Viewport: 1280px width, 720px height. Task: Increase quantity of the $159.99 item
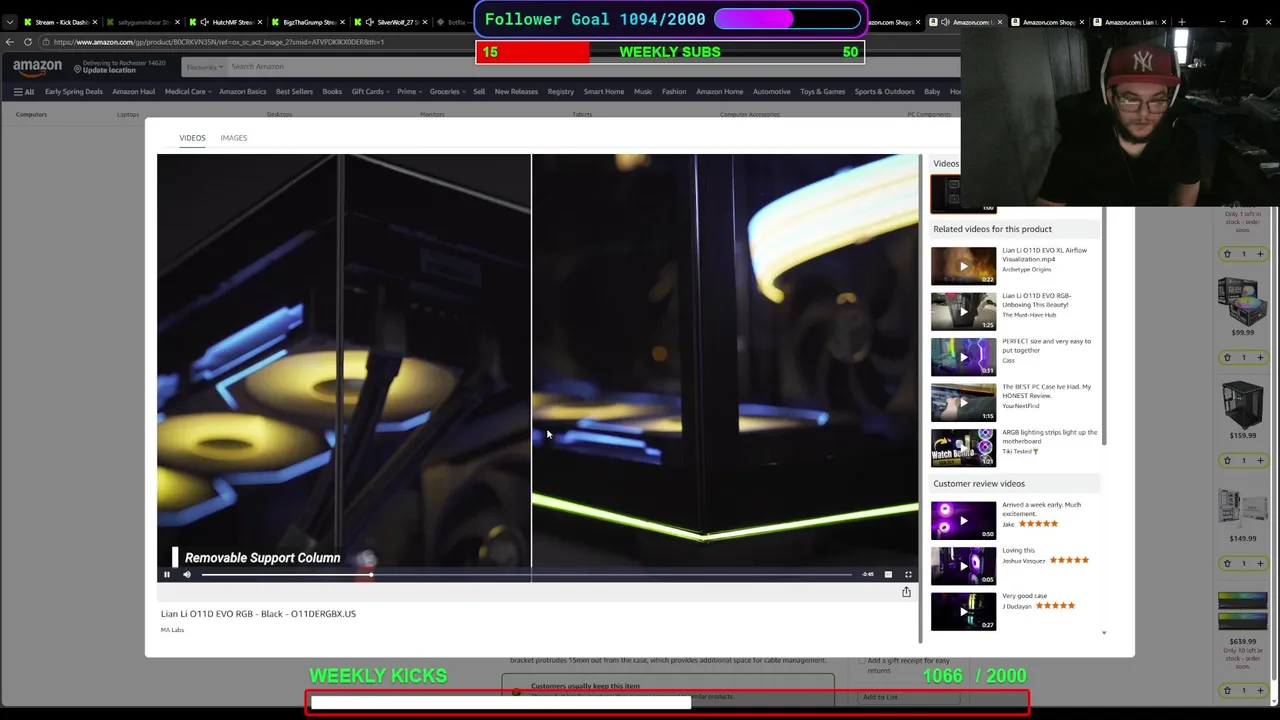click(1260, 460)
